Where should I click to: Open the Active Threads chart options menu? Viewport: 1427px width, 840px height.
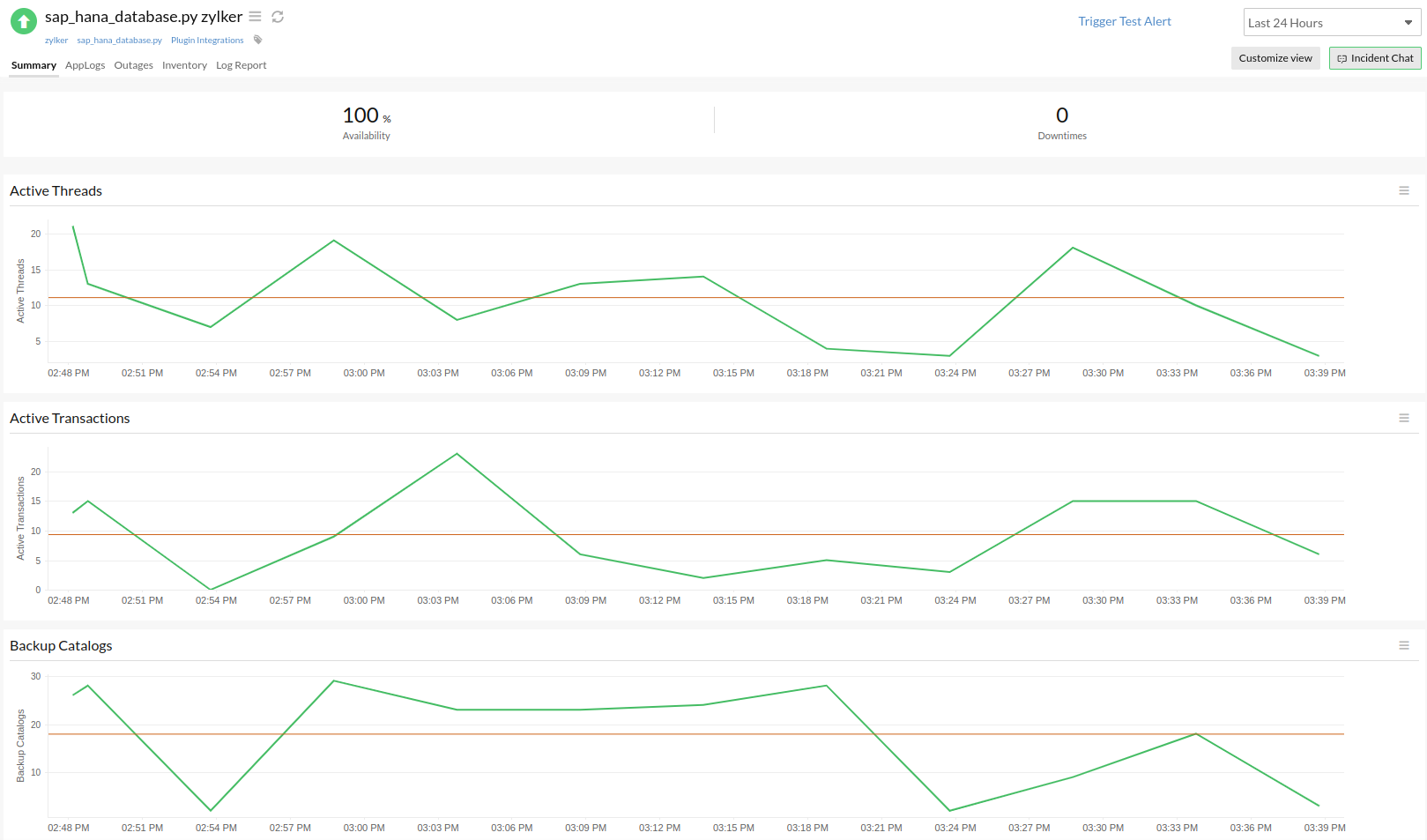[x=1404, y=190]
